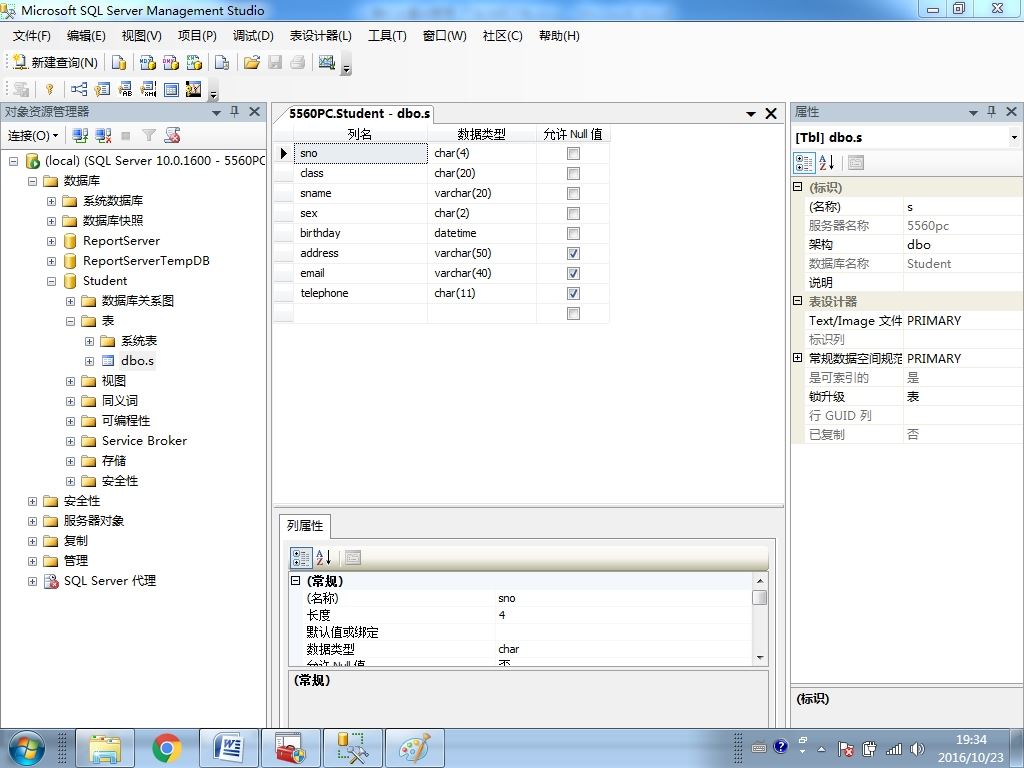Toggle Allow Nulls for class column
This screenshot has width=1024, height=768.
pyautogui.click(x=573, y=174)
